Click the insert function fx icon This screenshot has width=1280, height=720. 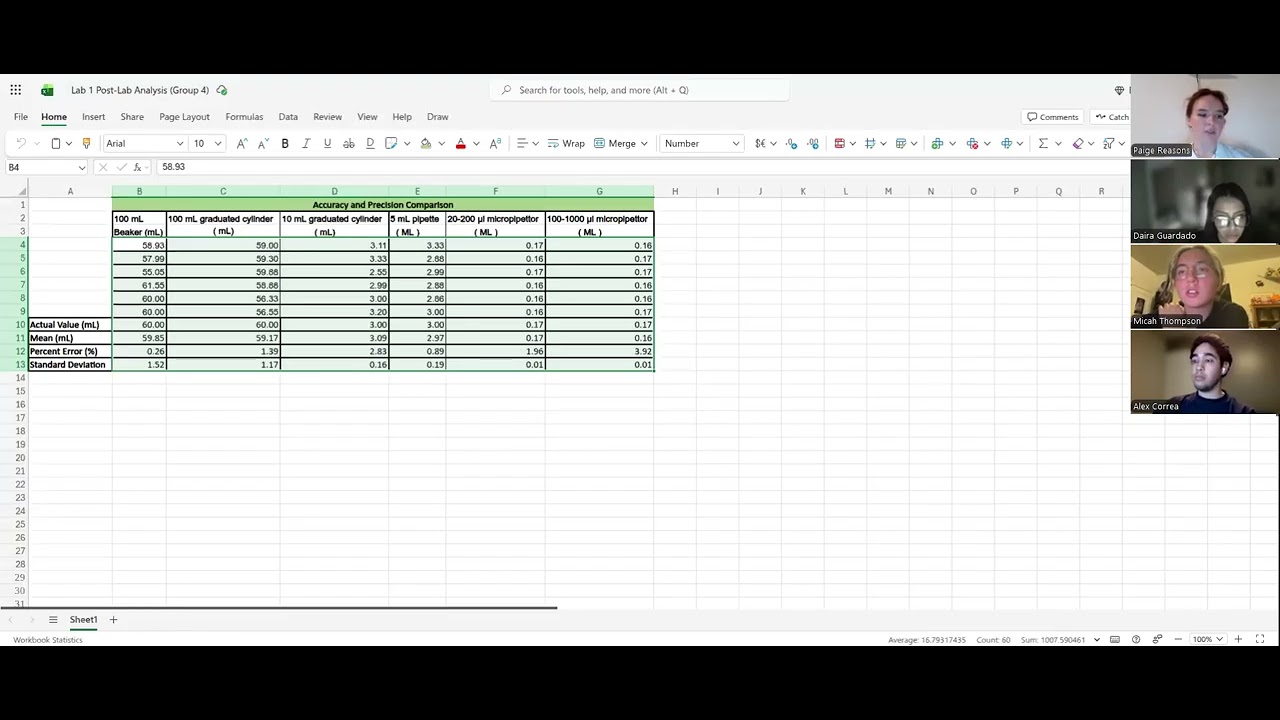[x=137, y=168]
